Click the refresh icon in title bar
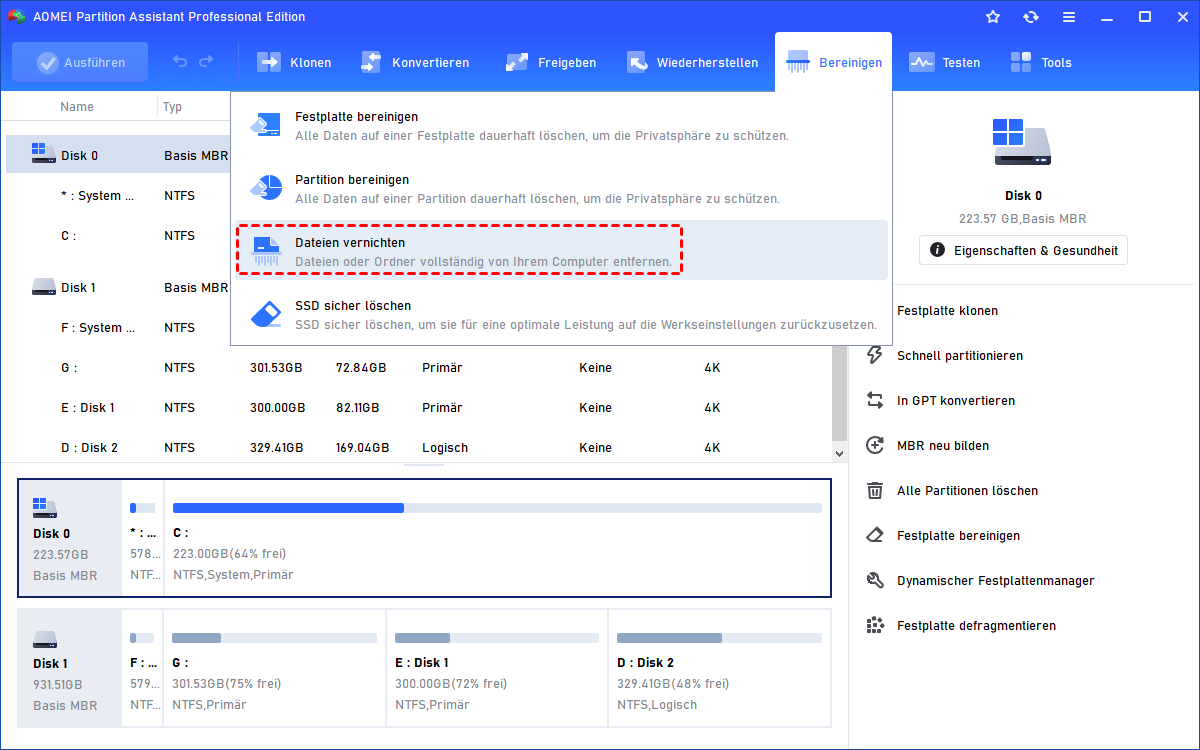Image resolution: width=1200 pixels, height=750 pixels. 1031,17
